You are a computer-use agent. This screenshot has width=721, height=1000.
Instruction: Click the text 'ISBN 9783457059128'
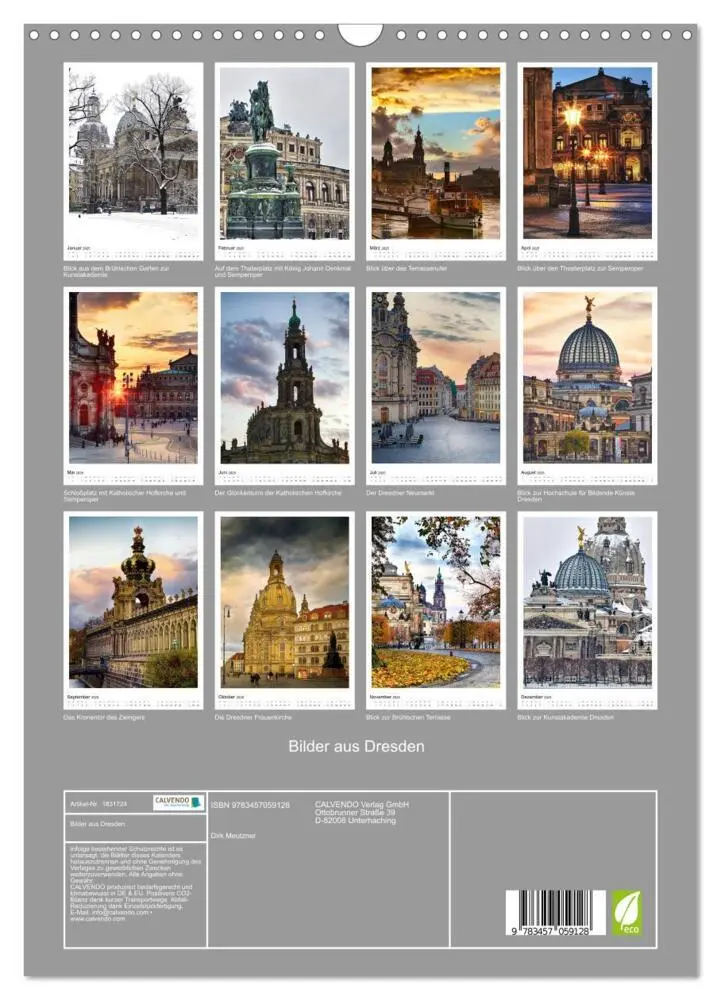250,805
